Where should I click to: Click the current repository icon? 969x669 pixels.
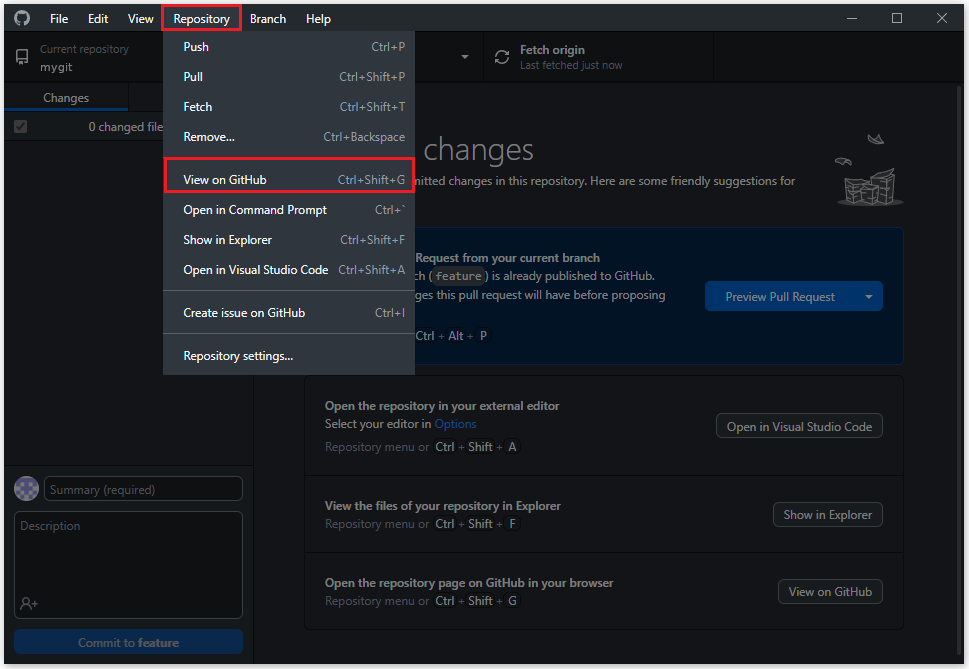tap(22, 58)
